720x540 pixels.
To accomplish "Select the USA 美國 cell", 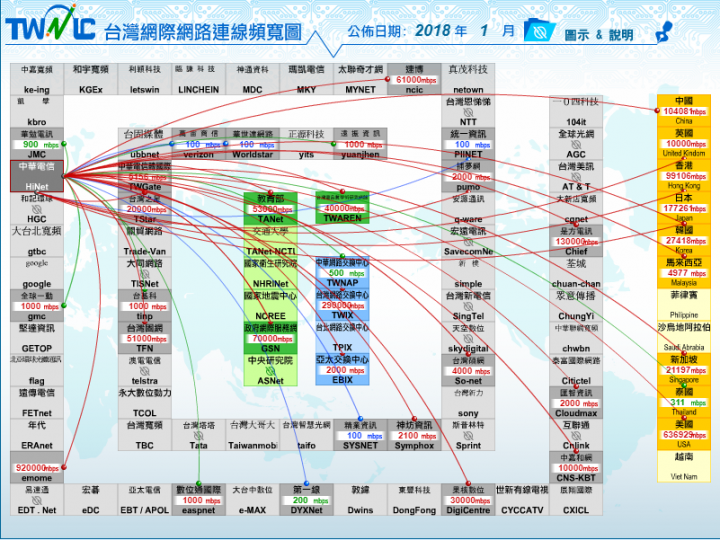I will pos(684,434).
